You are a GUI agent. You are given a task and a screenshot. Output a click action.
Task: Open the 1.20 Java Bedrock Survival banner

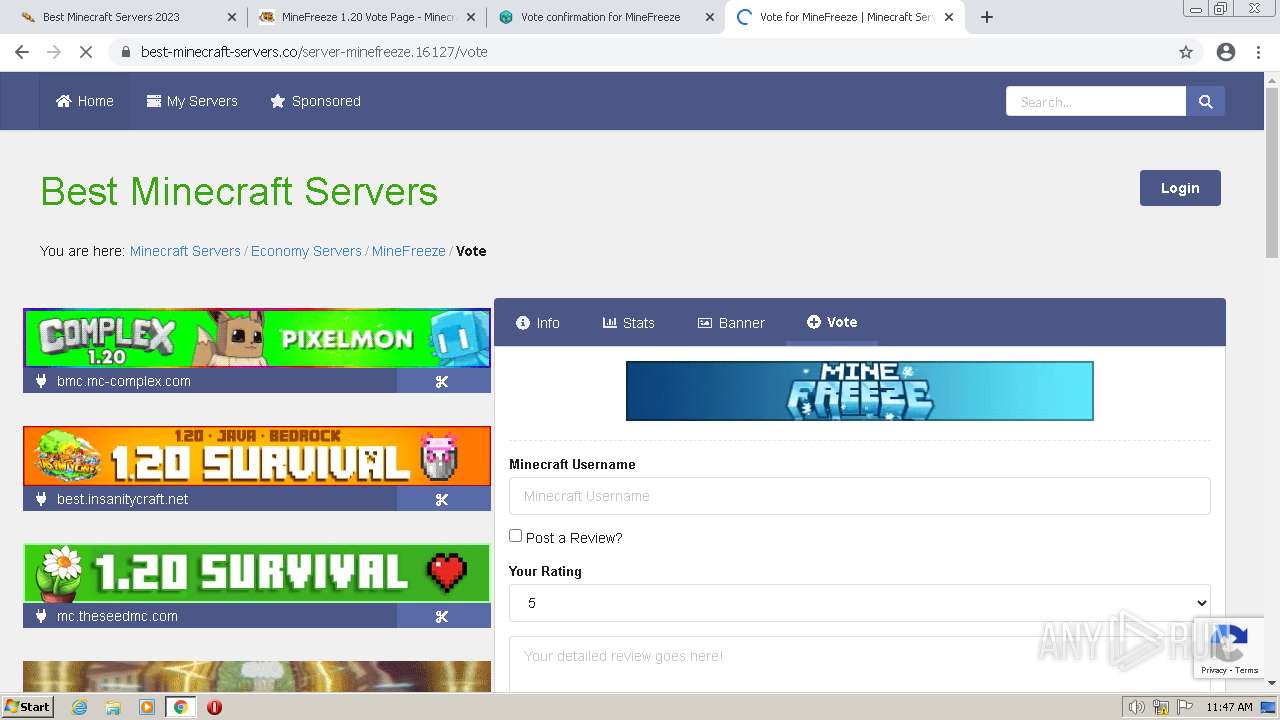click(257, 456)
